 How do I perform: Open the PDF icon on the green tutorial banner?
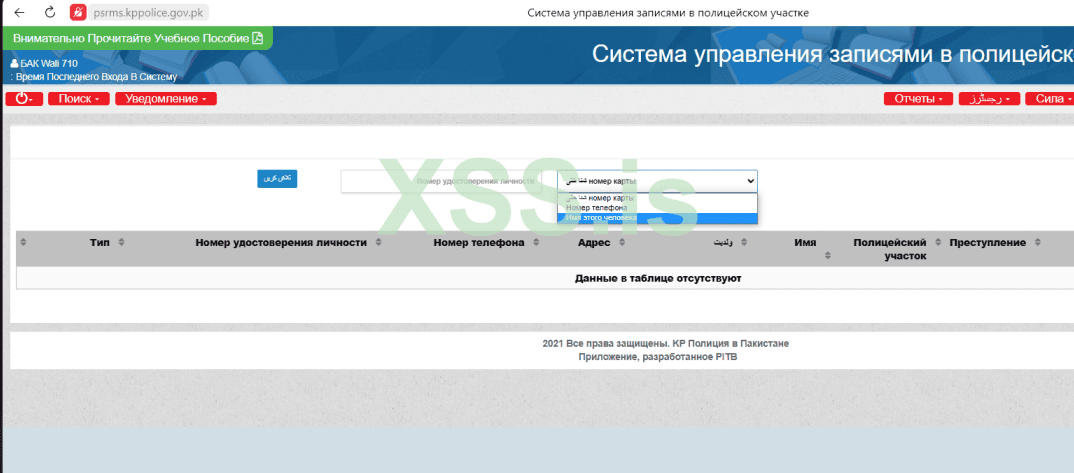tap(258, 38)
